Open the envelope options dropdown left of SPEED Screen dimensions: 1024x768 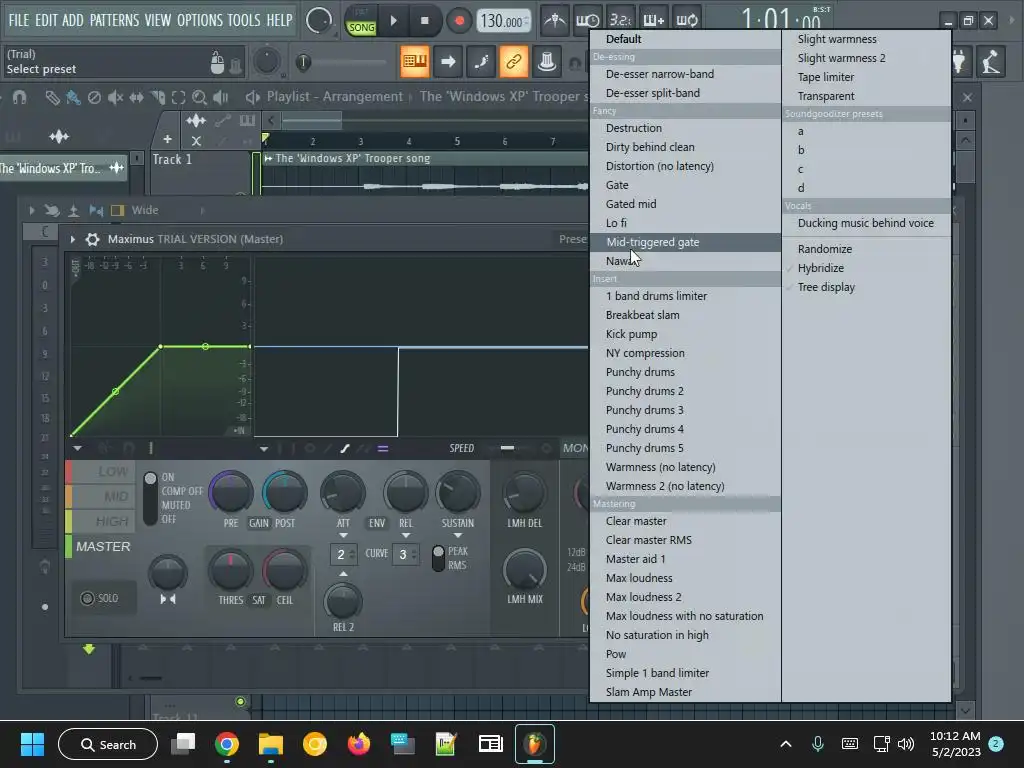[264, 449]
